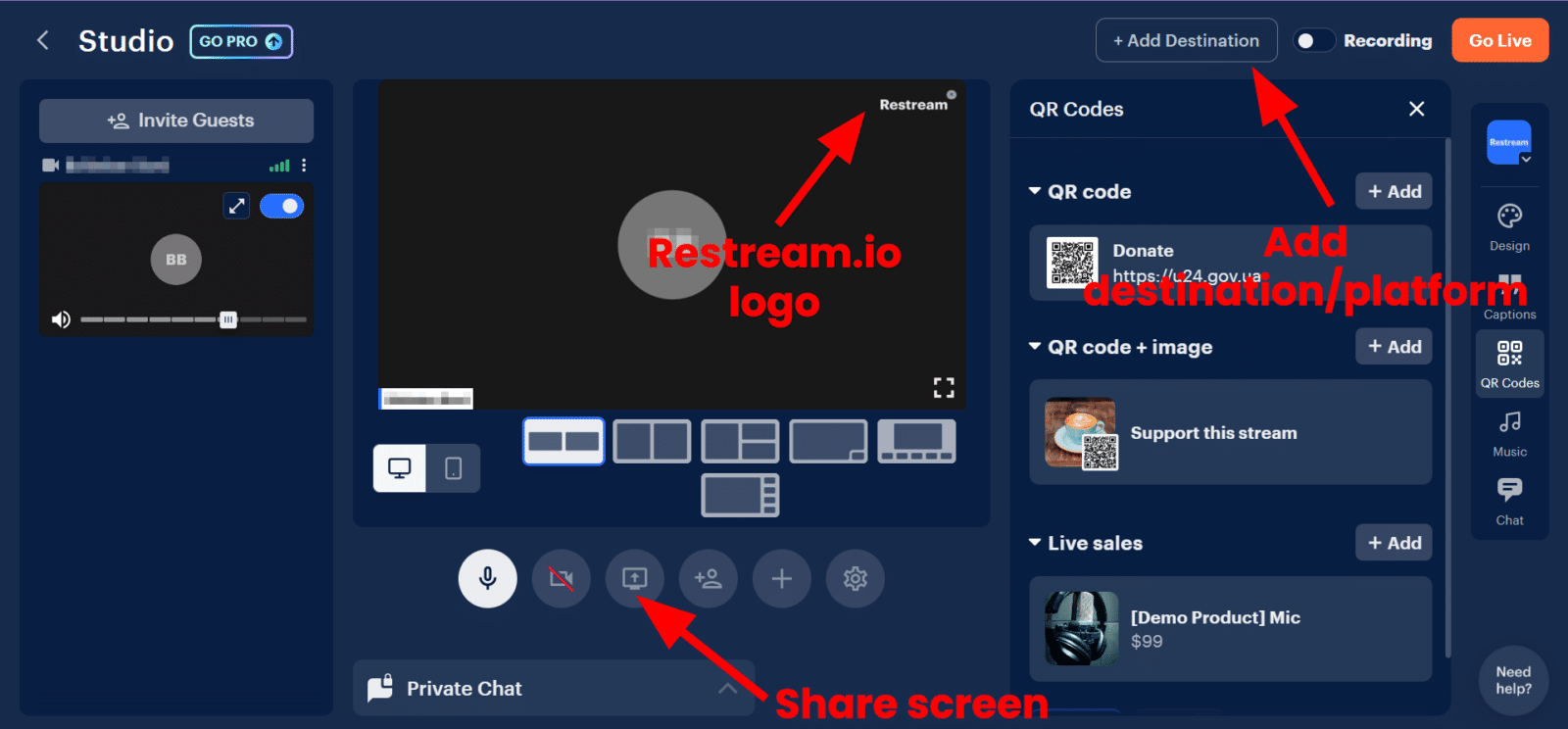This screenshot has width=1568, height=729.
Task: Expand the guest preview with arrow icon
Action: point(236,206)
